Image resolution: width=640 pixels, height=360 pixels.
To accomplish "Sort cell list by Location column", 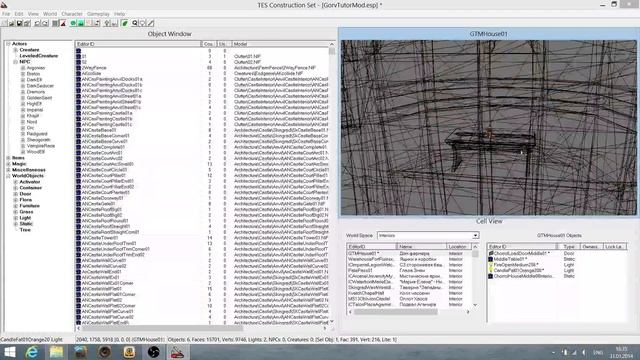I will point(459,247).
